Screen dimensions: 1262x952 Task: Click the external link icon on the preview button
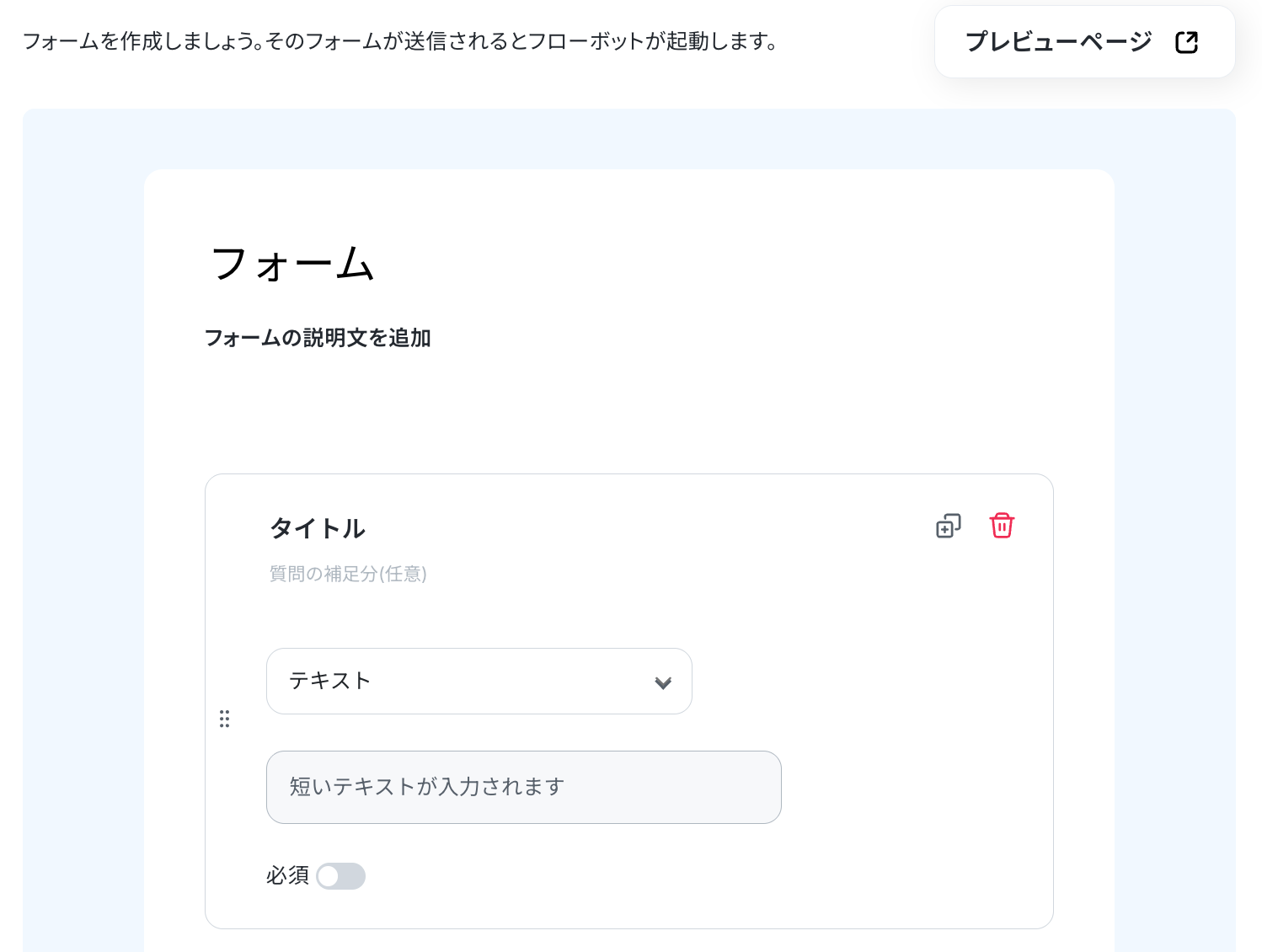click(x=1186, y=42)
